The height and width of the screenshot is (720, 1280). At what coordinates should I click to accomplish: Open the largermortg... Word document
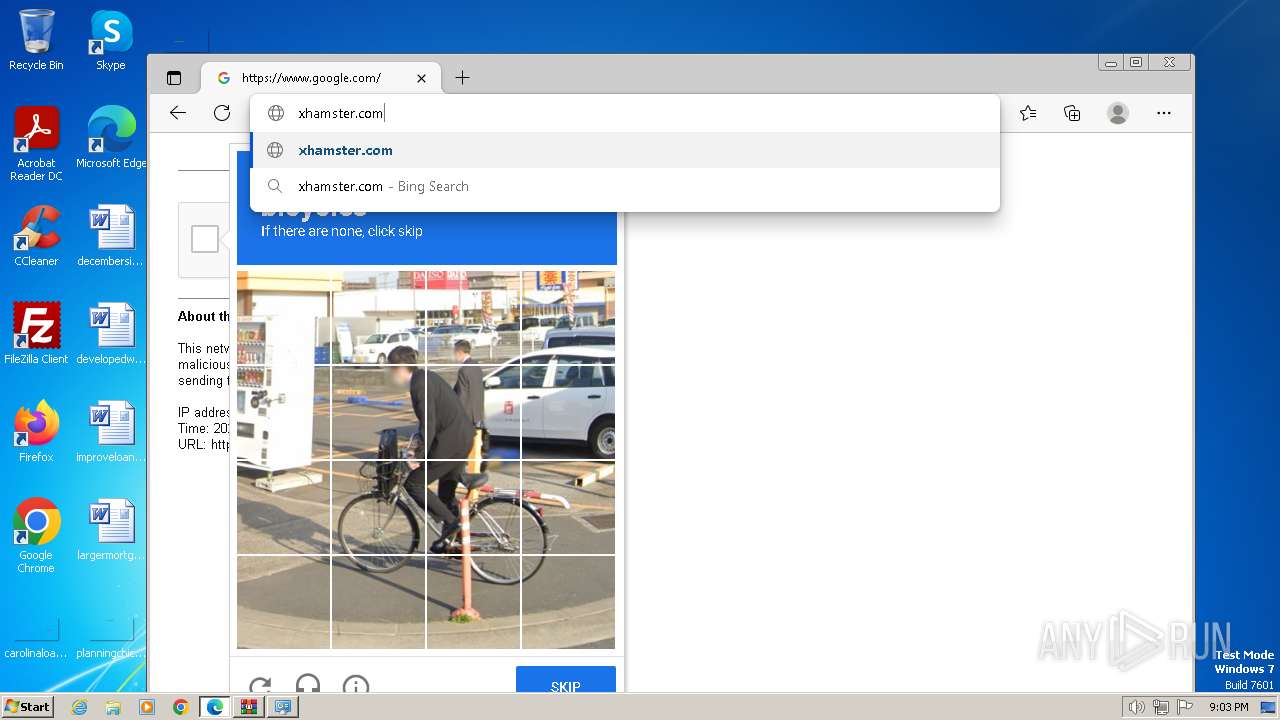(111, 529)
